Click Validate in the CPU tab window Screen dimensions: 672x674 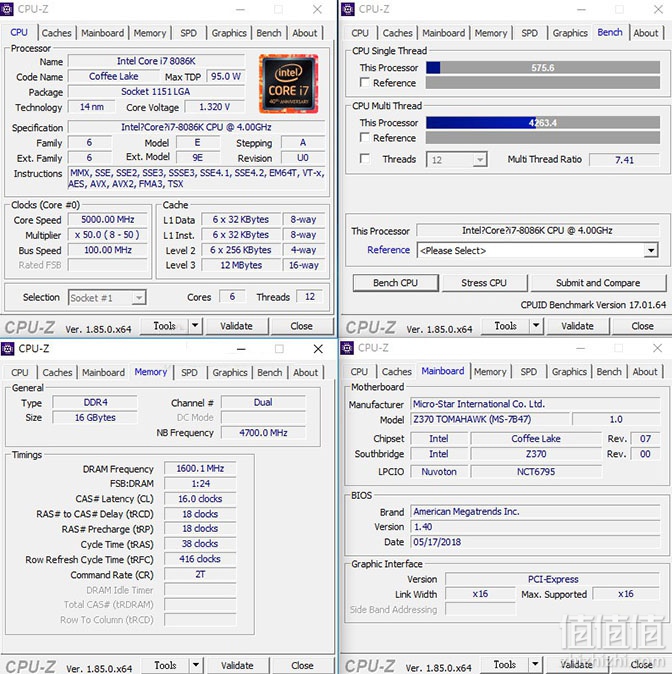pos(236,326)
